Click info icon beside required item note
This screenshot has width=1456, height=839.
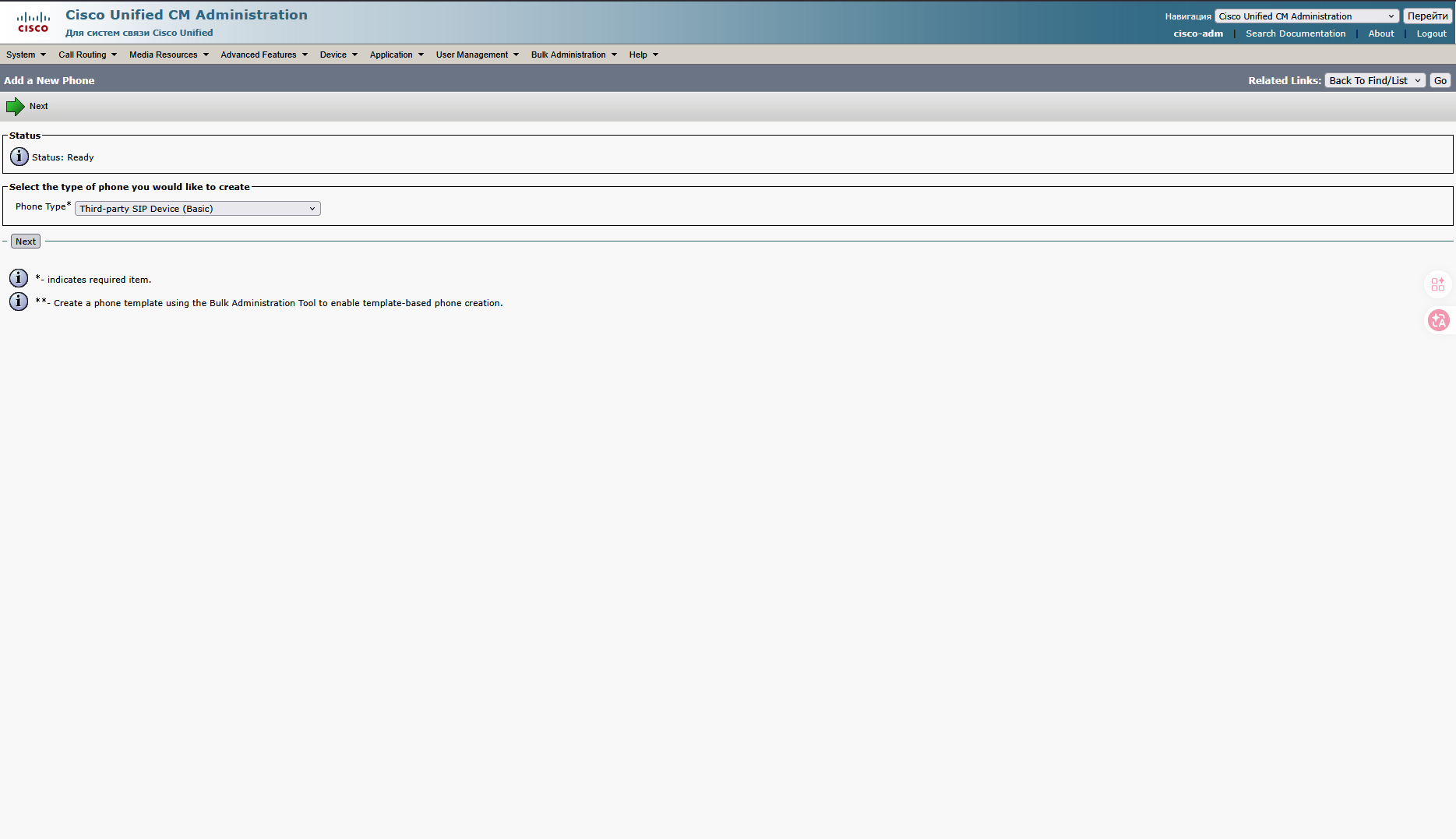click(x=19, y=279)
